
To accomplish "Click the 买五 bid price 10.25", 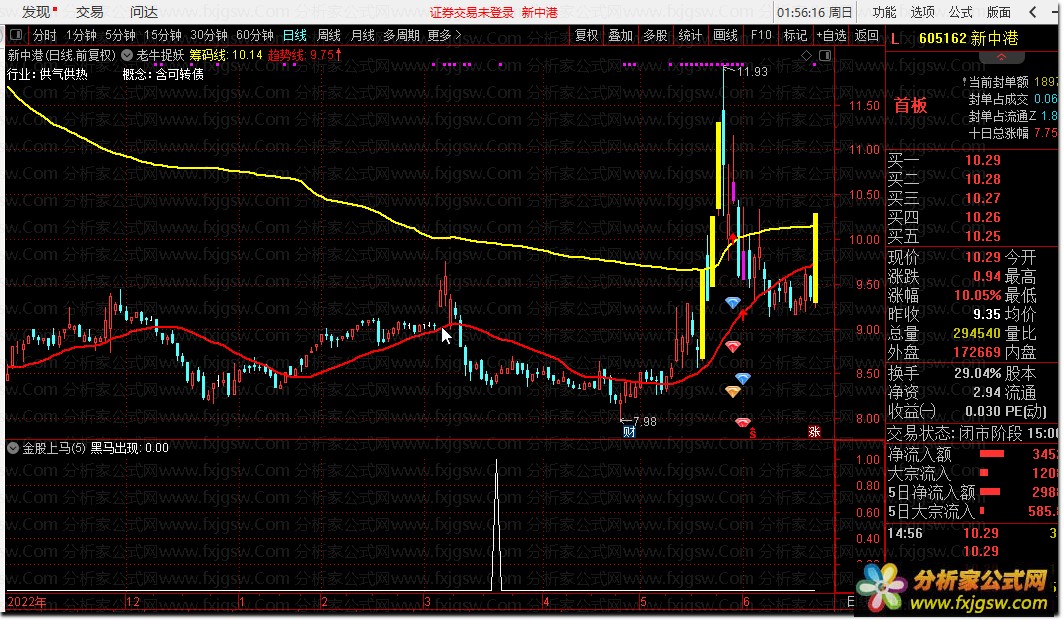I will (x=983, y=237).
